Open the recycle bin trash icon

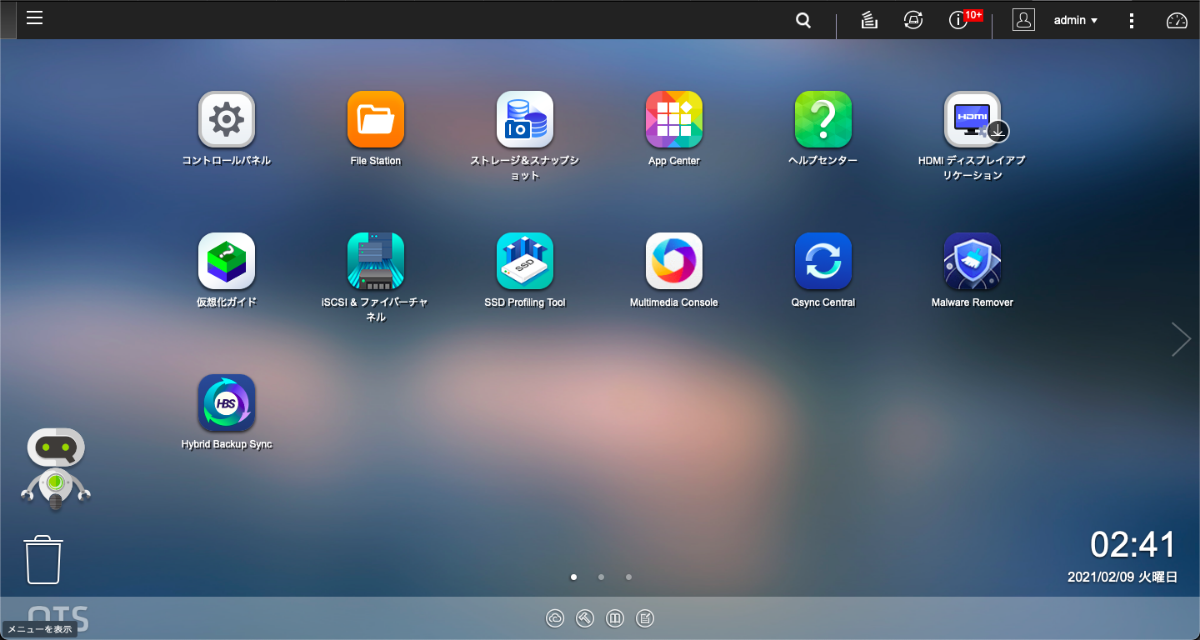[43, 559]
